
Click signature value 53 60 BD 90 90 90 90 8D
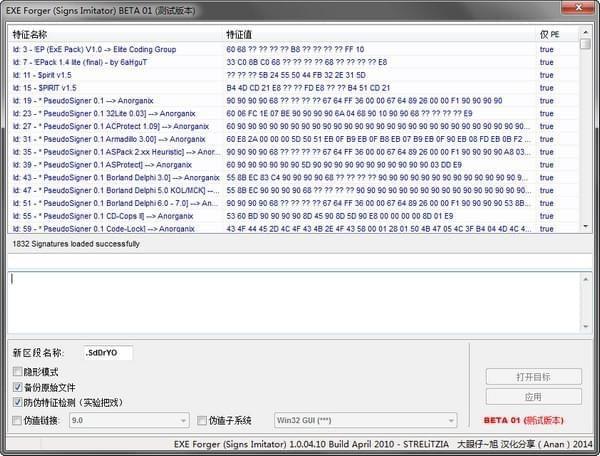339,216
